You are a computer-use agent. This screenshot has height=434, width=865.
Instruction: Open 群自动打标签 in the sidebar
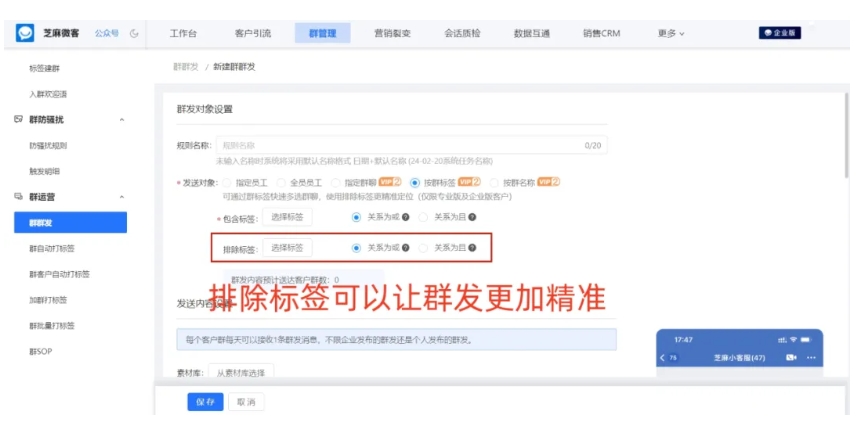point(52,249)
